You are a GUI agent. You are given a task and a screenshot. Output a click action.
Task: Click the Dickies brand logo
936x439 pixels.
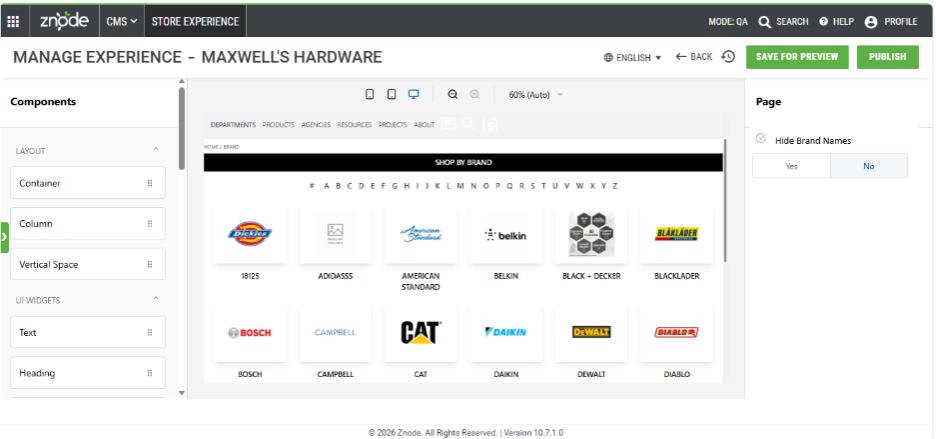[x=250, y=234]
